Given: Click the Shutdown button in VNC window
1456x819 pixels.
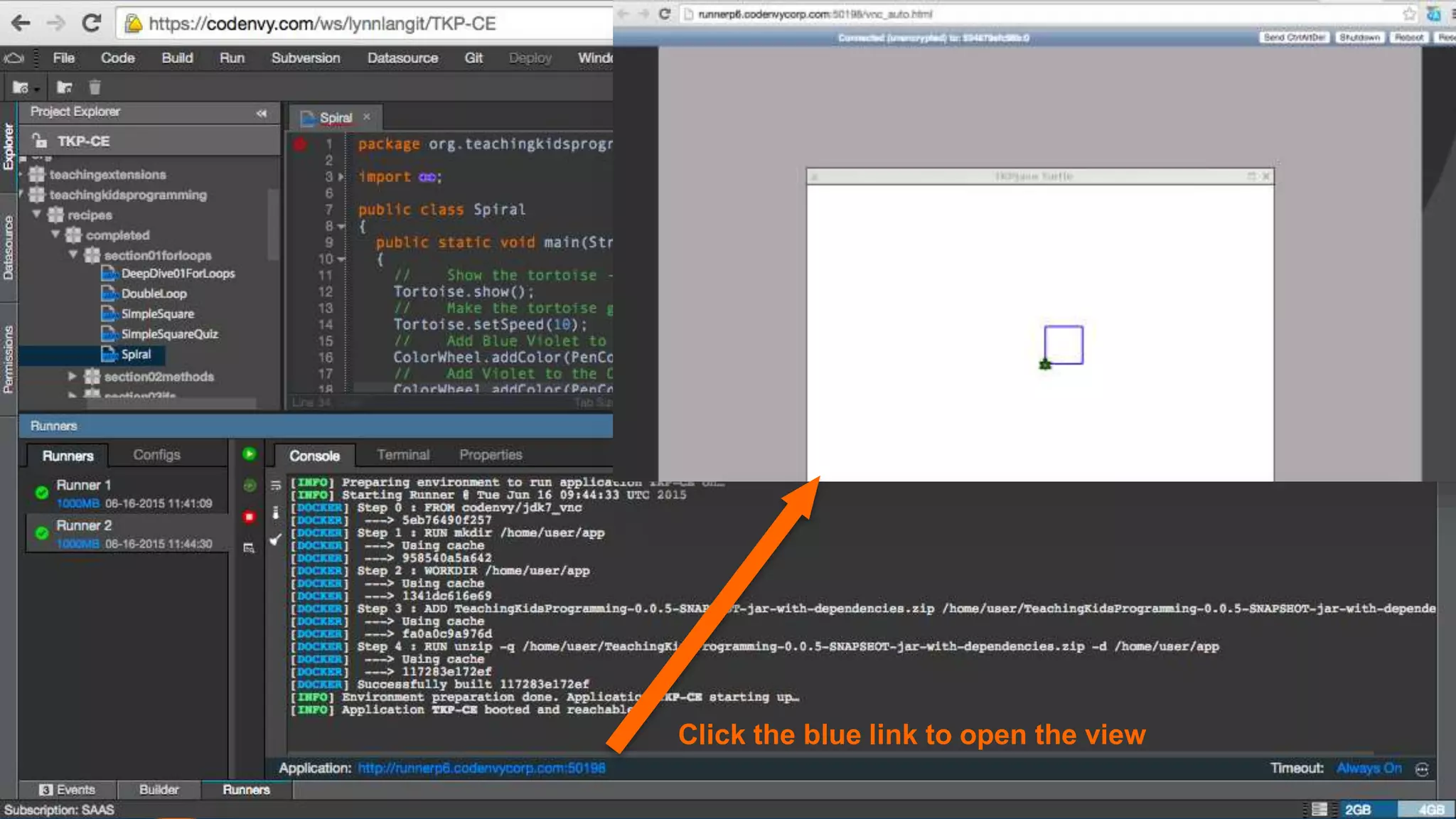Looking at the screenshot, I should pos(1359,38).
